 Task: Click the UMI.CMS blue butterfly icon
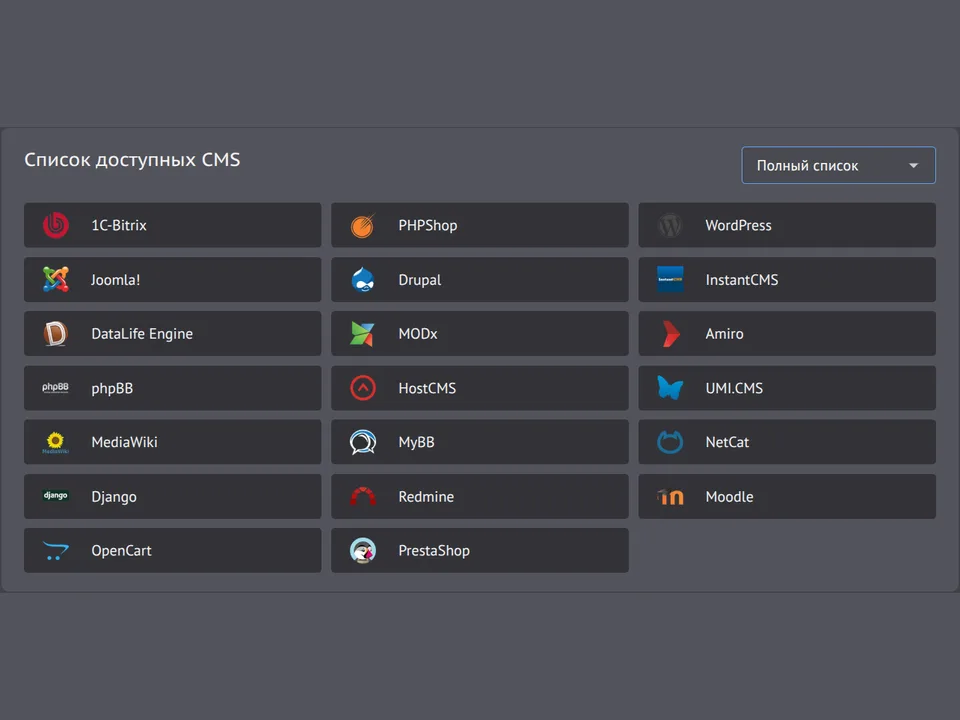tap(670, 388)
